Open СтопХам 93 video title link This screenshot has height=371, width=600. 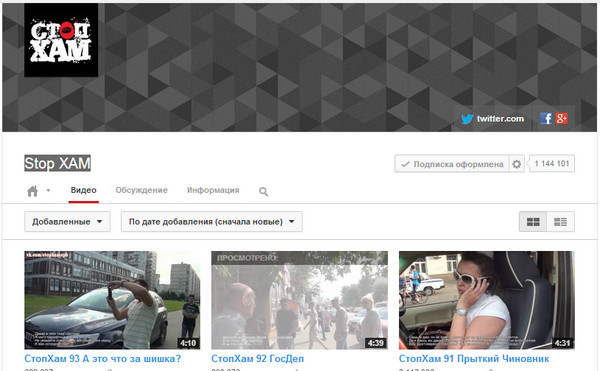[x=103, y=359]
